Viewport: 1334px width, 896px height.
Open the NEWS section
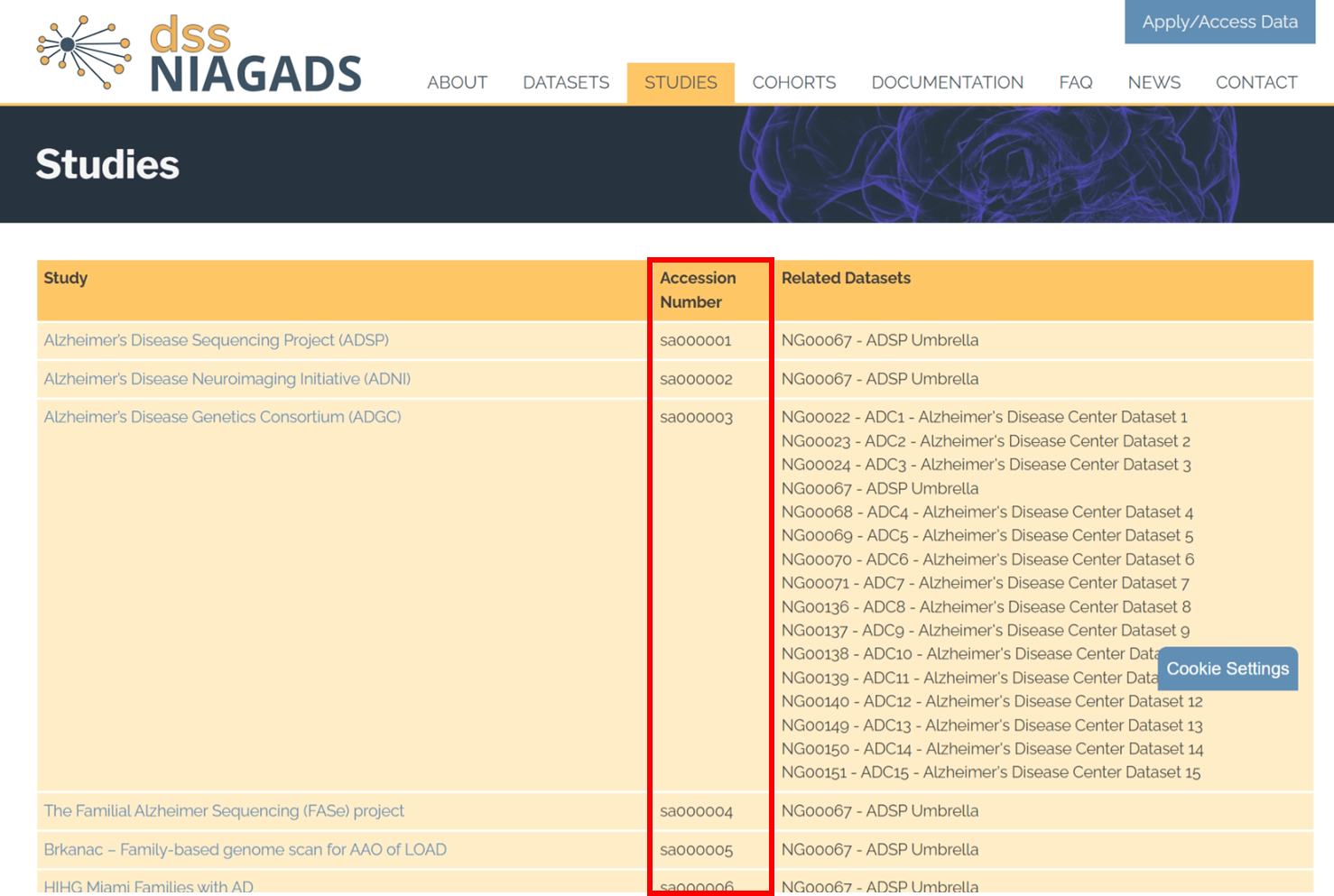click(x=1153, y=83)
